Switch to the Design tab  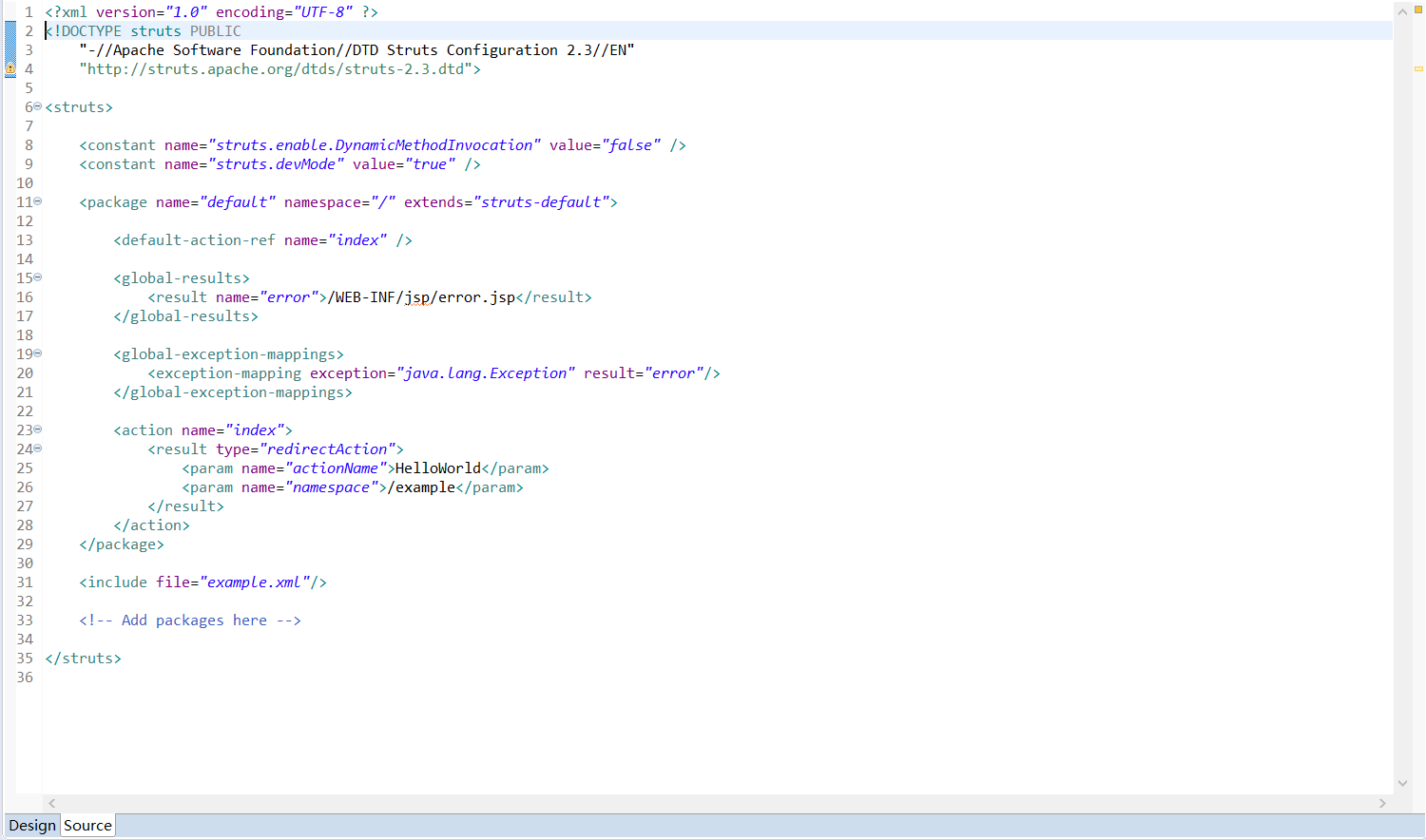[32, 826]
